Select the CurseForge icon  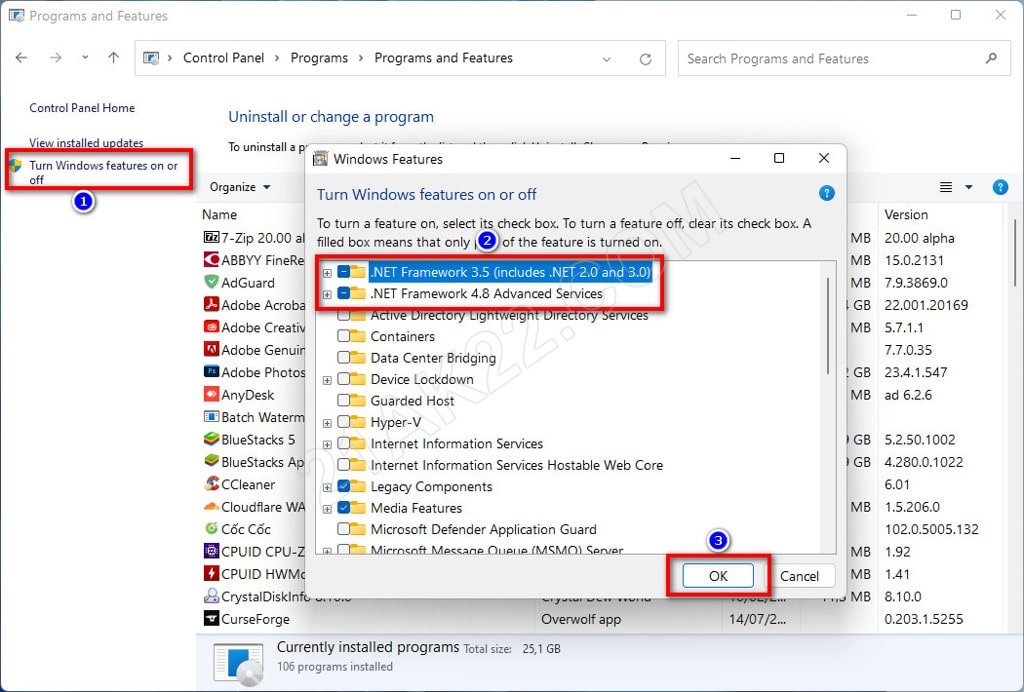[211, 618]
